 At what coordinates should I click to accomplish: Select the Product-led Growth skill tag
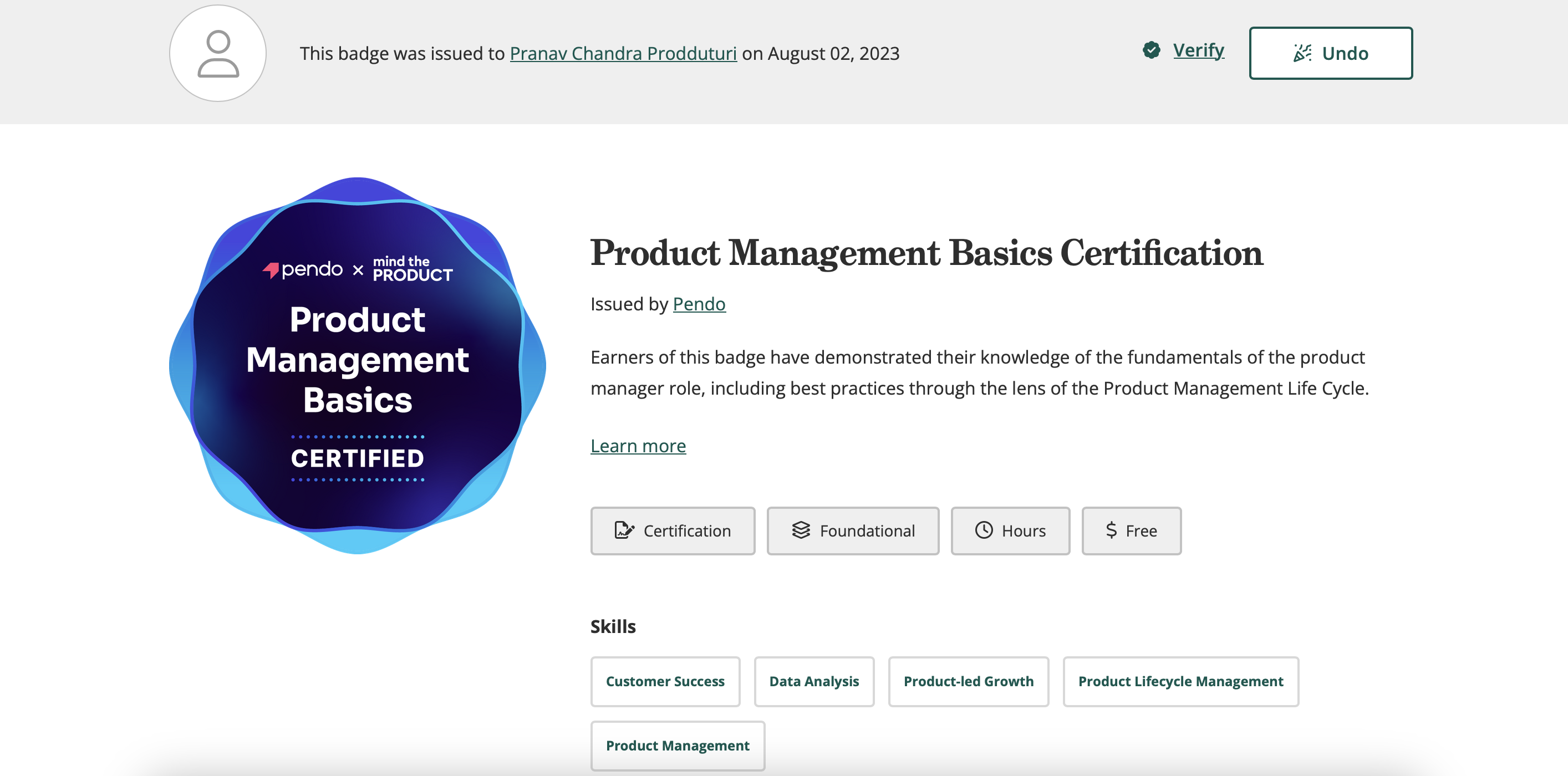point(969,682)
